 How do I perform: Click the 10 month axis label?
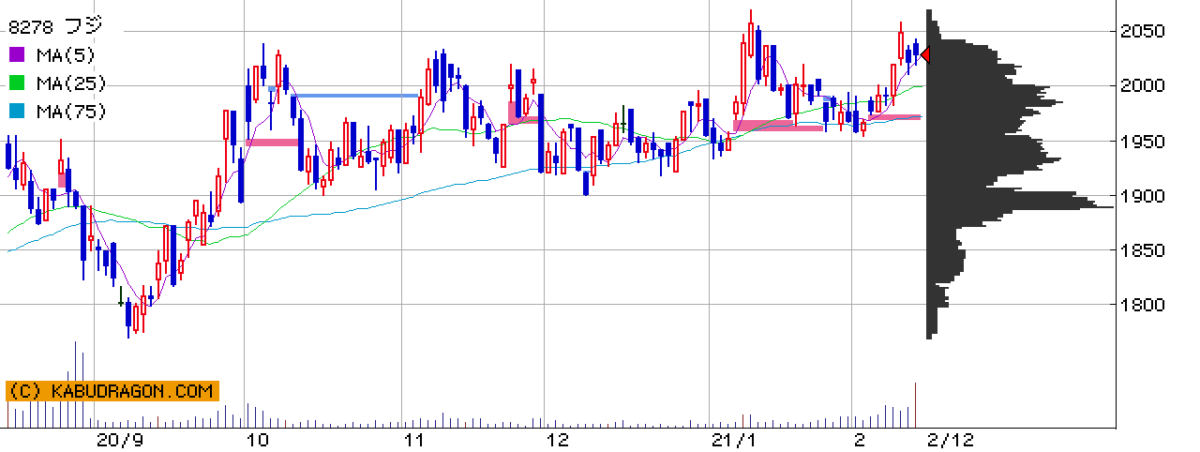point(258,440)
